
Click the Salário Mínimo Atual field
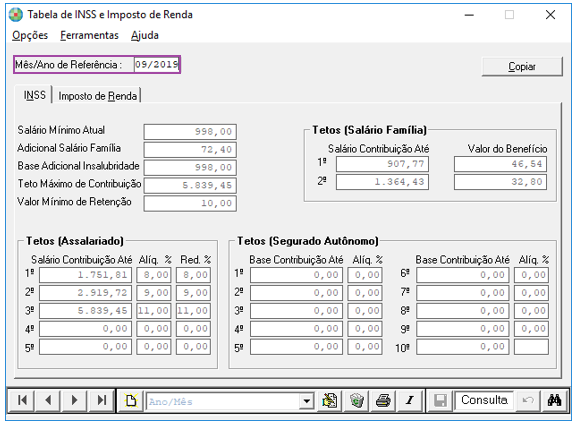coord(190,132)
